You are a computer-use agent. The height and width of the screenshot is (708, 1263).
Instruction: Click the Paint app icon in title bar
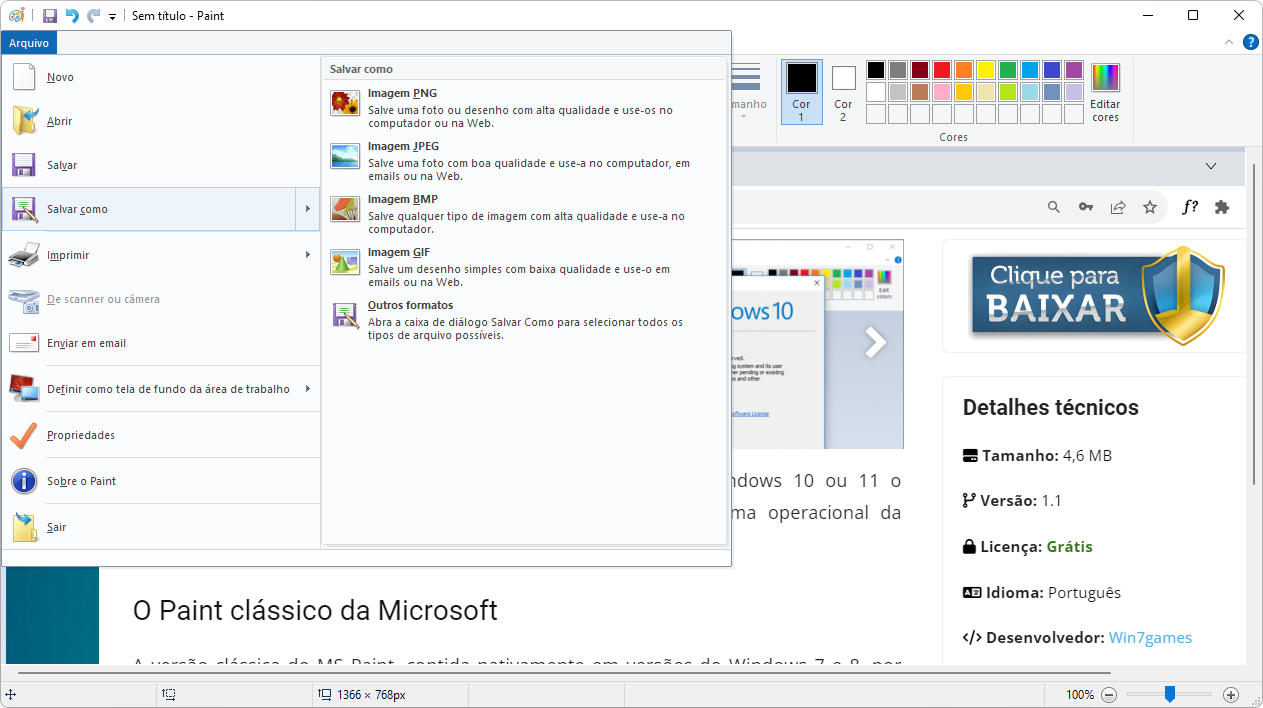(x=17, y=15)
